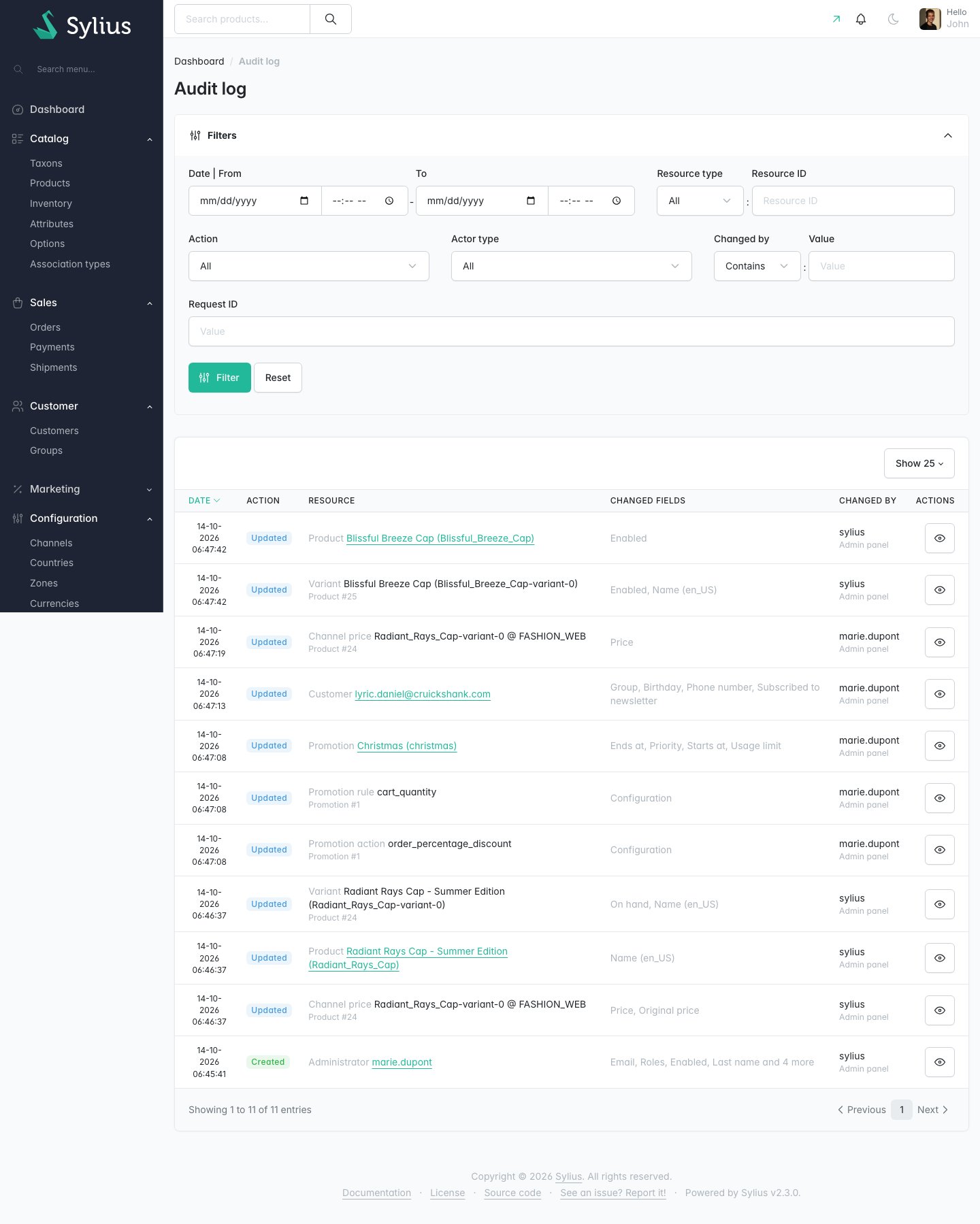This screenshot has width=980, height=1224.
Task: Go to Orders in the Sales menu
Action: pos(45,327)
